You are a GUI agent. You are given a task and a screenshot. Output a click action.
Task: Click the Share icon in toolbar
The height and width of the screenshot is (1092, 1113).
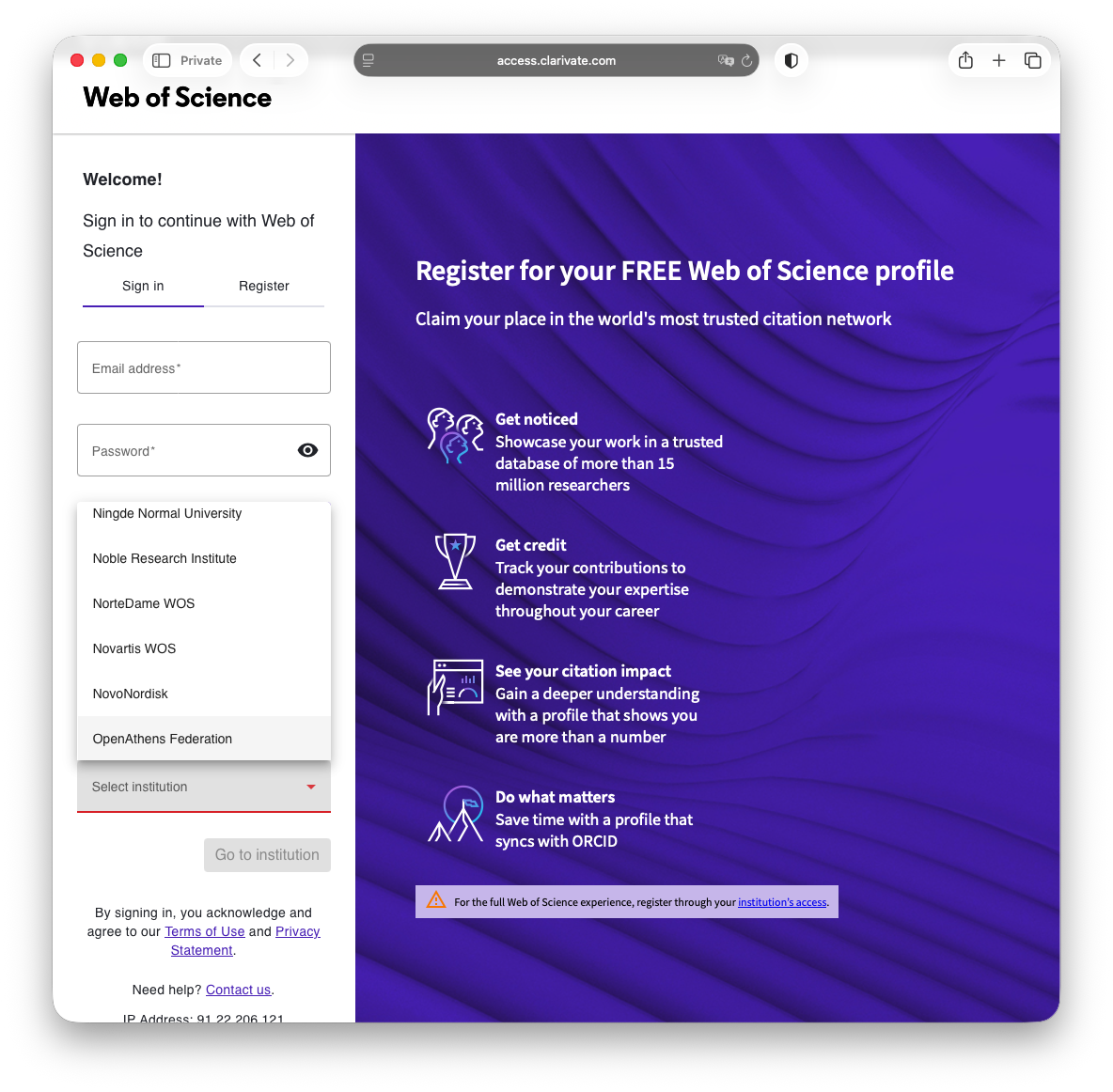(x=965, y=60)
